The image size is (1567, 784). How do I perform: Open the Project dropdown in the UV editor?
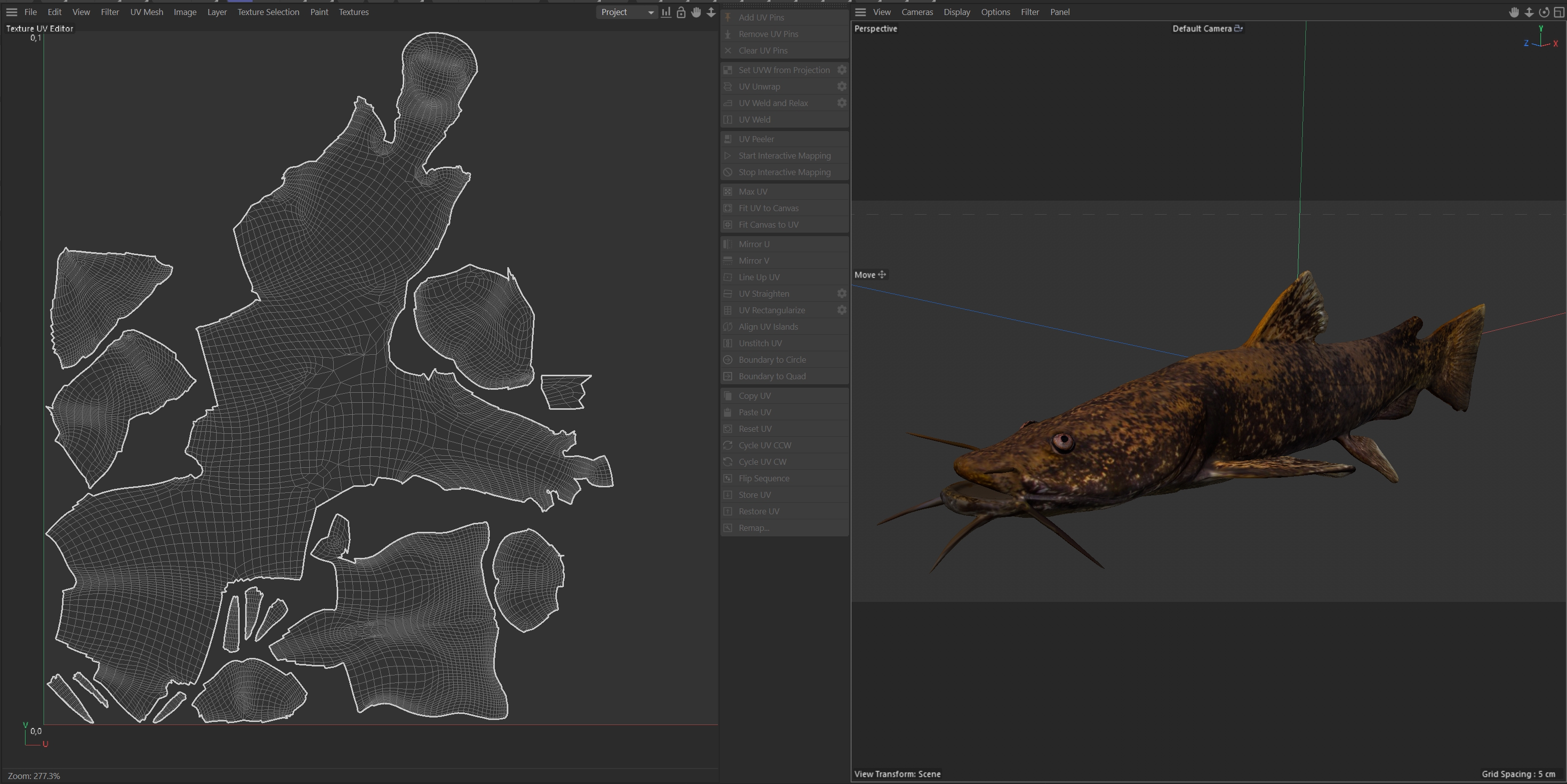[x=626, y=12]
